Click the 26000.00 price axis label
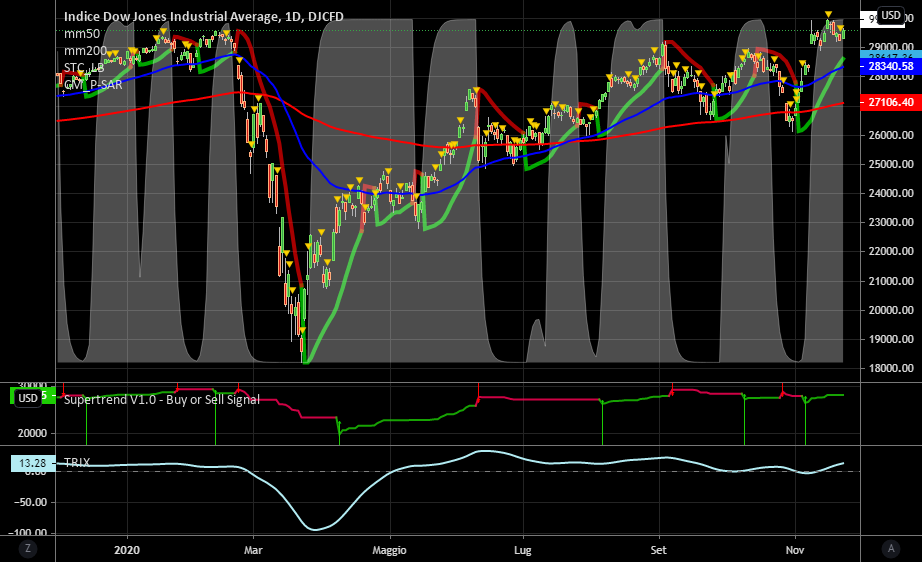The width and height of the screenshot is (922, 562). pos(891,135)
